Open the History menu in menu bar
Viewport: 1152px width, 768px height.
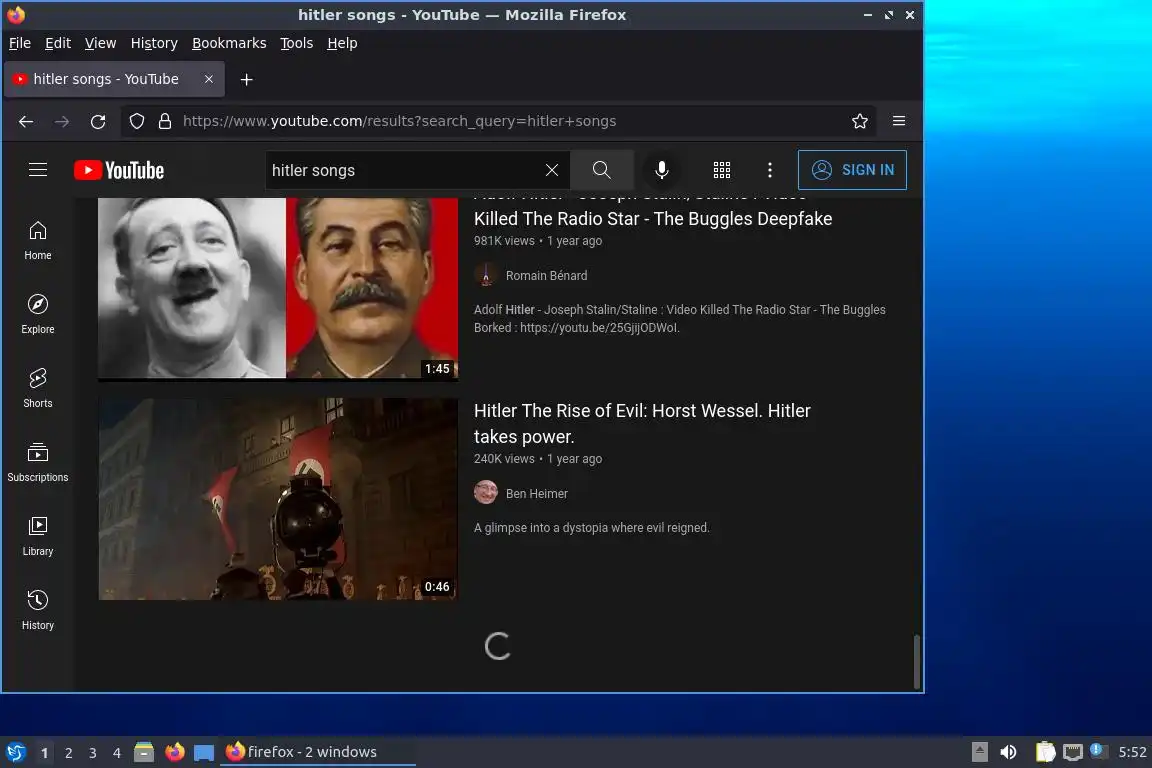(154, 43)
